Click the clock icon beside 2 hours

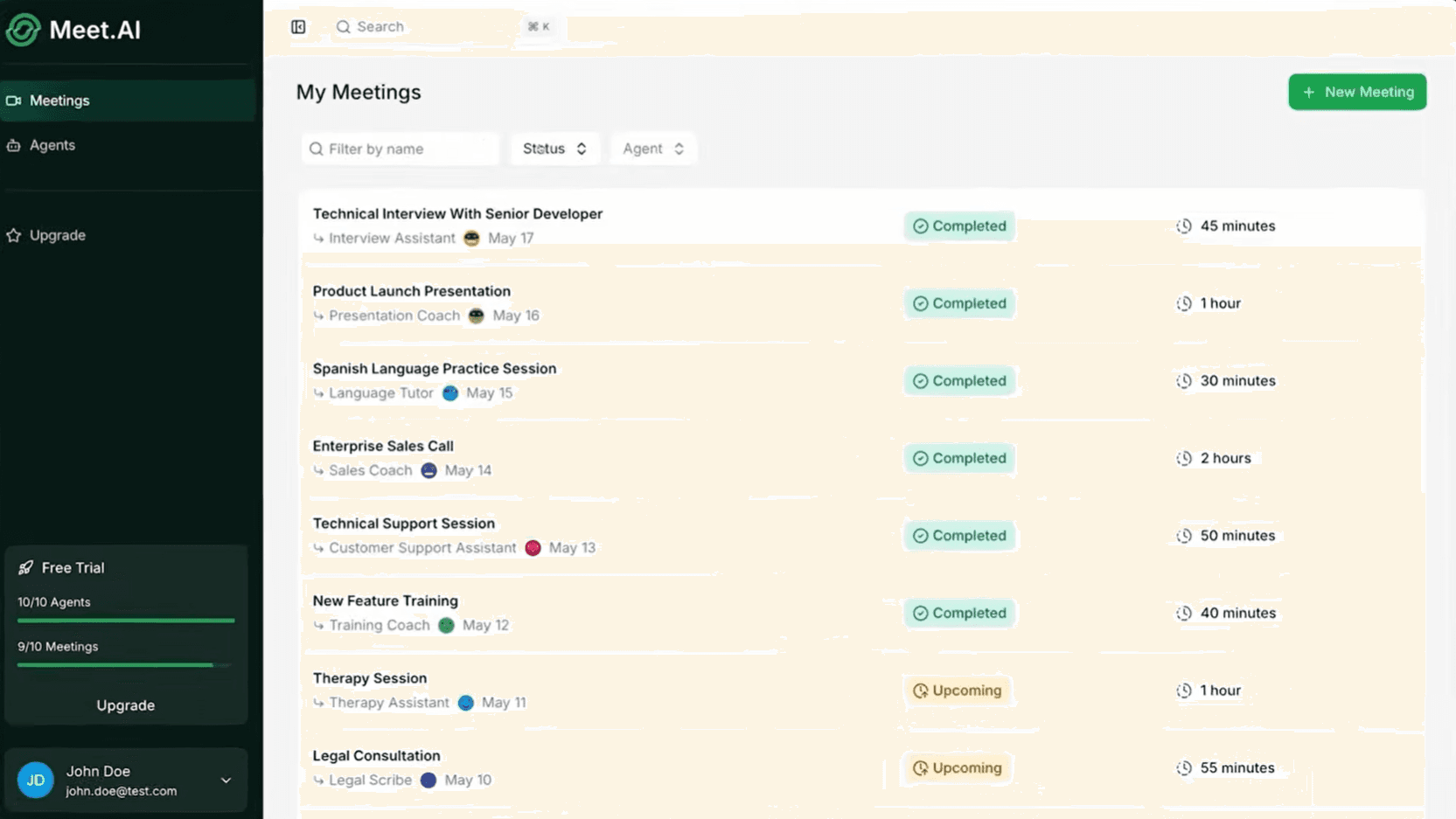[1184, 458]
